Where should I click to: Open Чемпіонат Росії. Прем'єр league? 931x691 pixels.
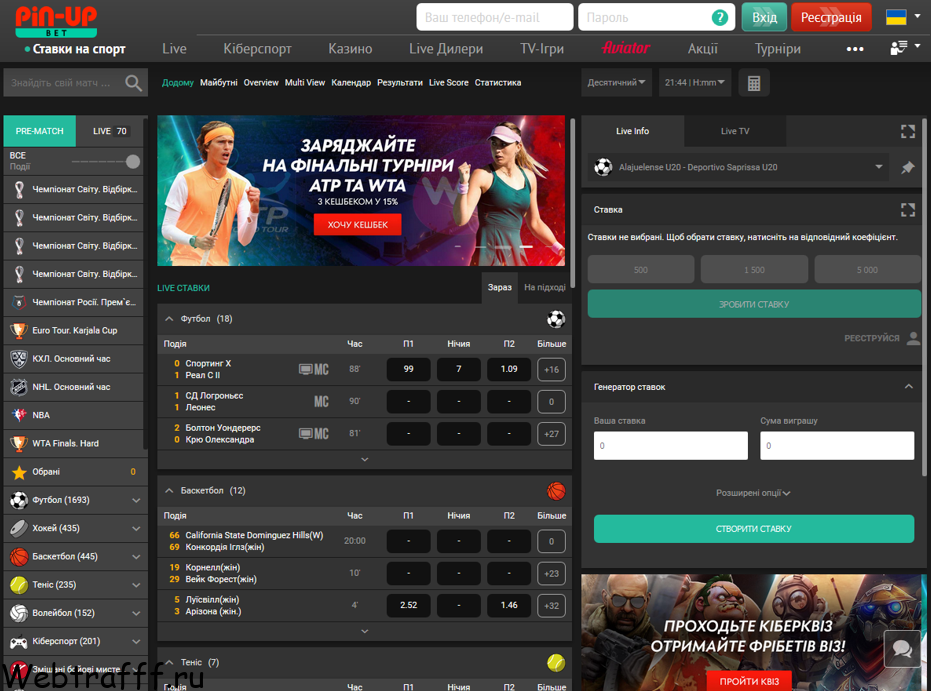click(x=74, y=302)
